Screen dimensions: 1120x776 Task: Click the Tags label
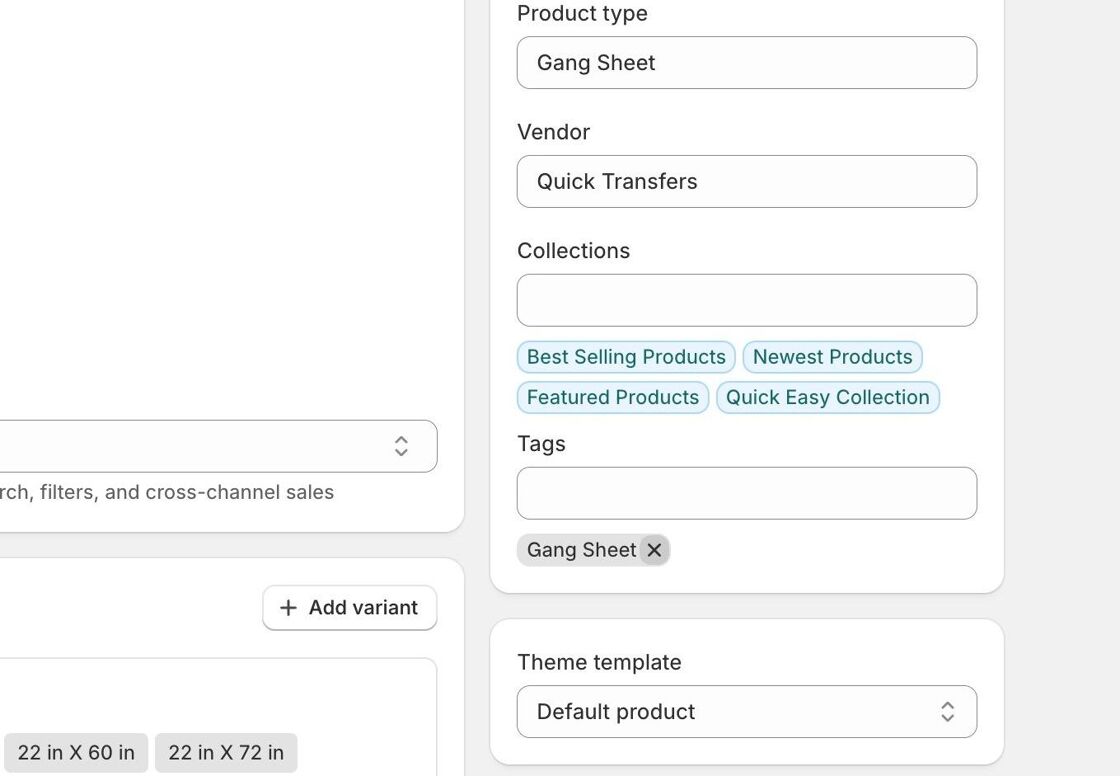541,444
